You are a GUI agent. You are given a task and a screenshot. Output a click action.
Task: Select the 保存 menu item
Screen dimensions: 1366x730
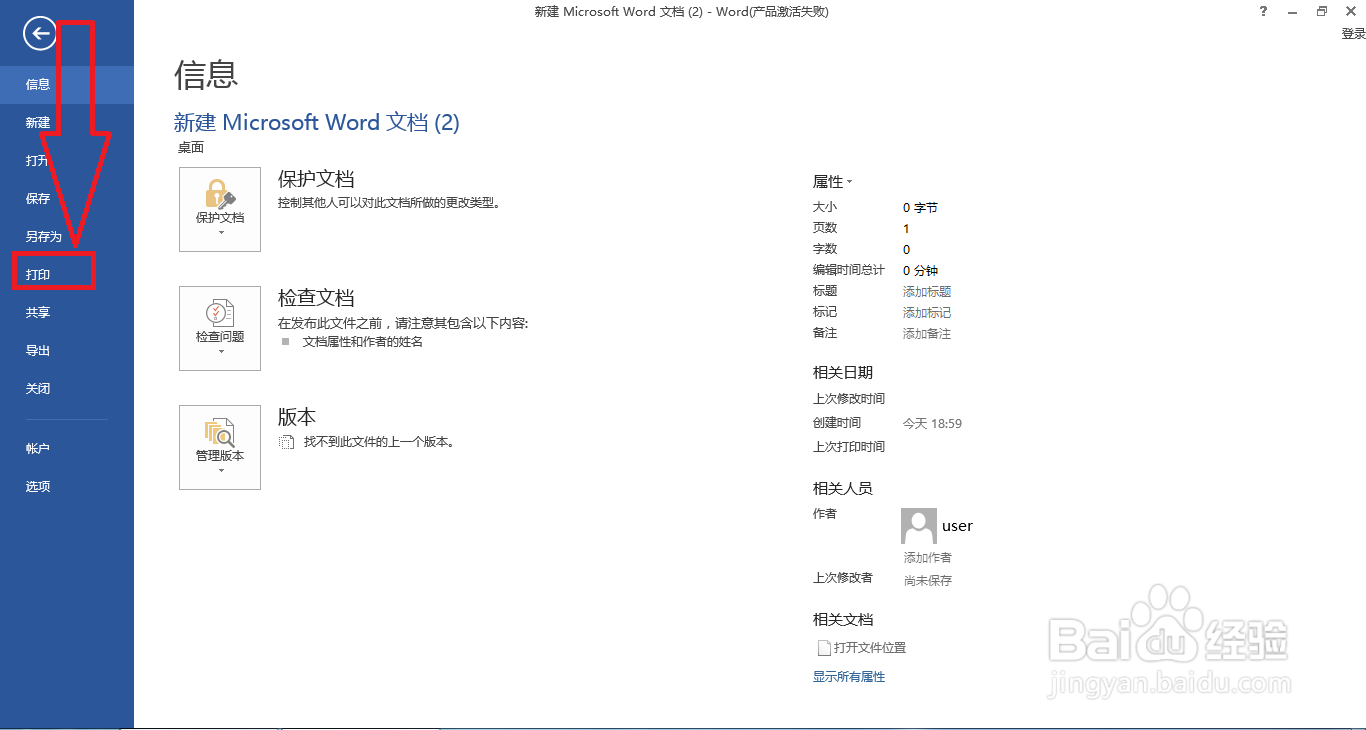point(67,199)
